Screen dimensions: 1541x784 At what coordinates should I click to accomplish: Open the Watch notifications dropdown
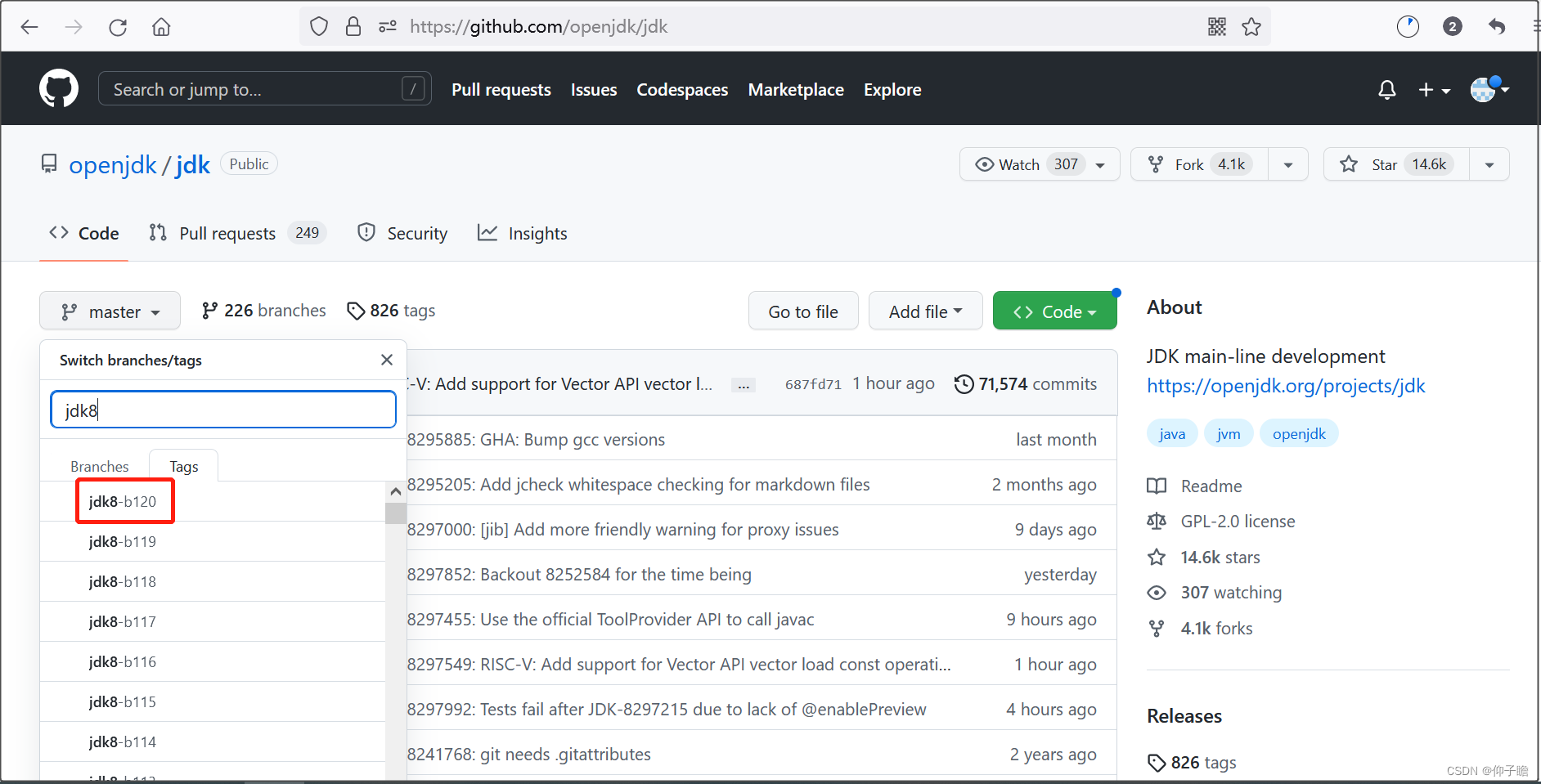point(1040,164)
